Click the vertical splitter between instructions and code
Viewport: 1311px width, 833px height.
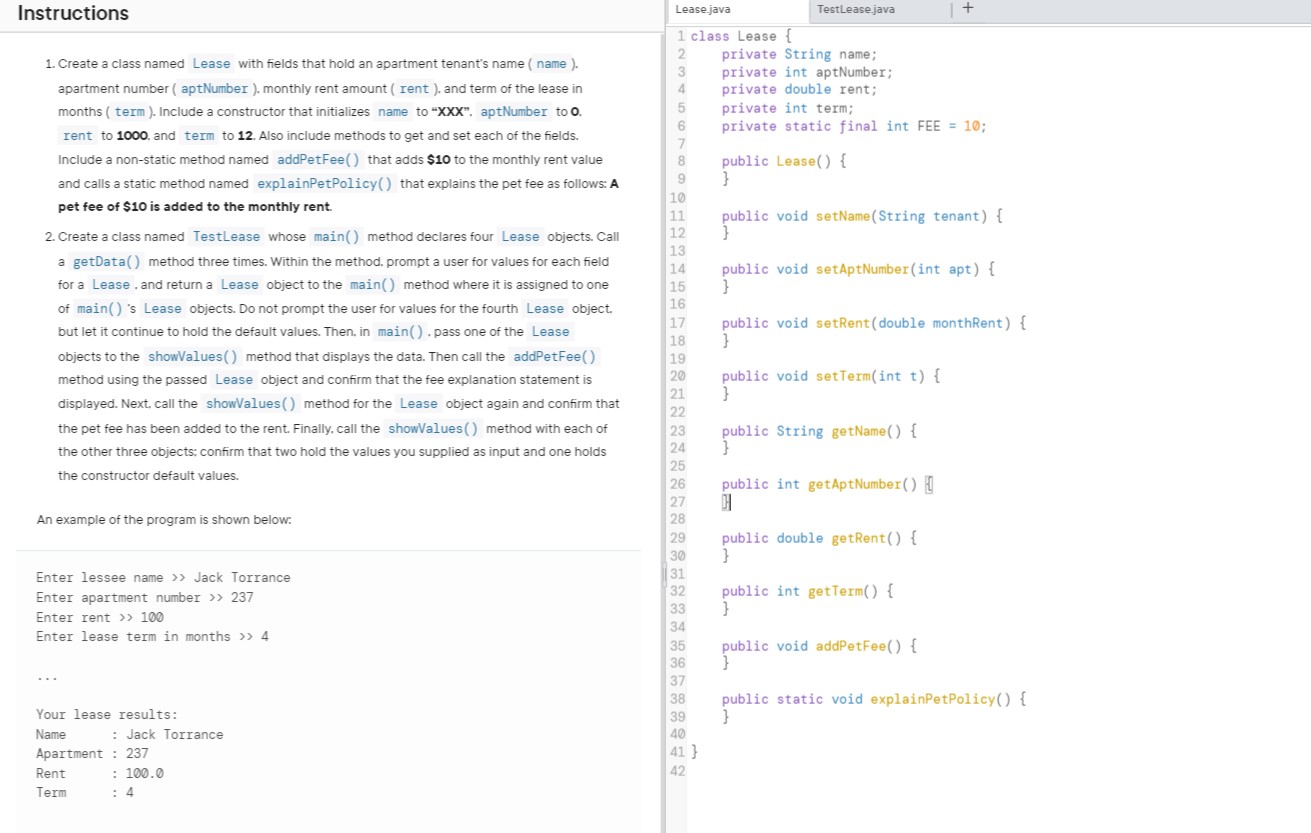pyautogui.click(x=663, y=573)
